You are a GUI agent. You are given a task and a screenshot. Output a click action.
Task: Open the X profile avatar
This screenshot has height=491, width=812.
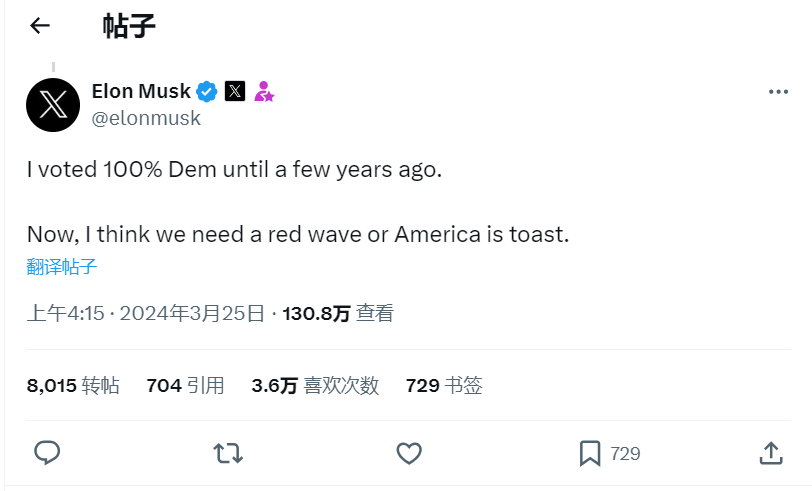pyautogui.click(x=53, y=105)
